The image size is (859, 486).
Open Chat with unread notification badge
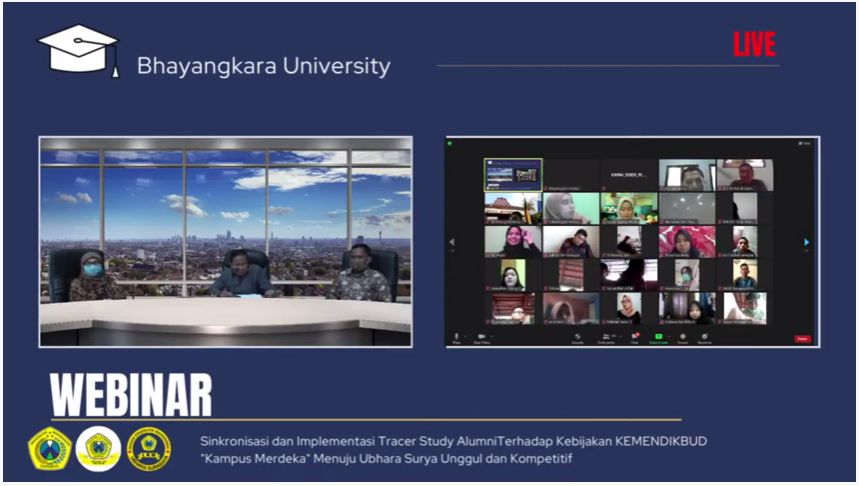(635, 338)
